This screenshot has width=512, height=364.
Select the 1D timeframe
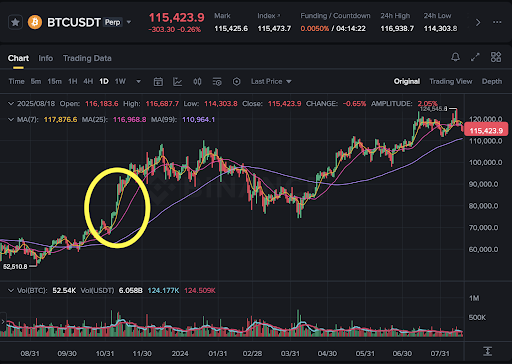[104, 82]
